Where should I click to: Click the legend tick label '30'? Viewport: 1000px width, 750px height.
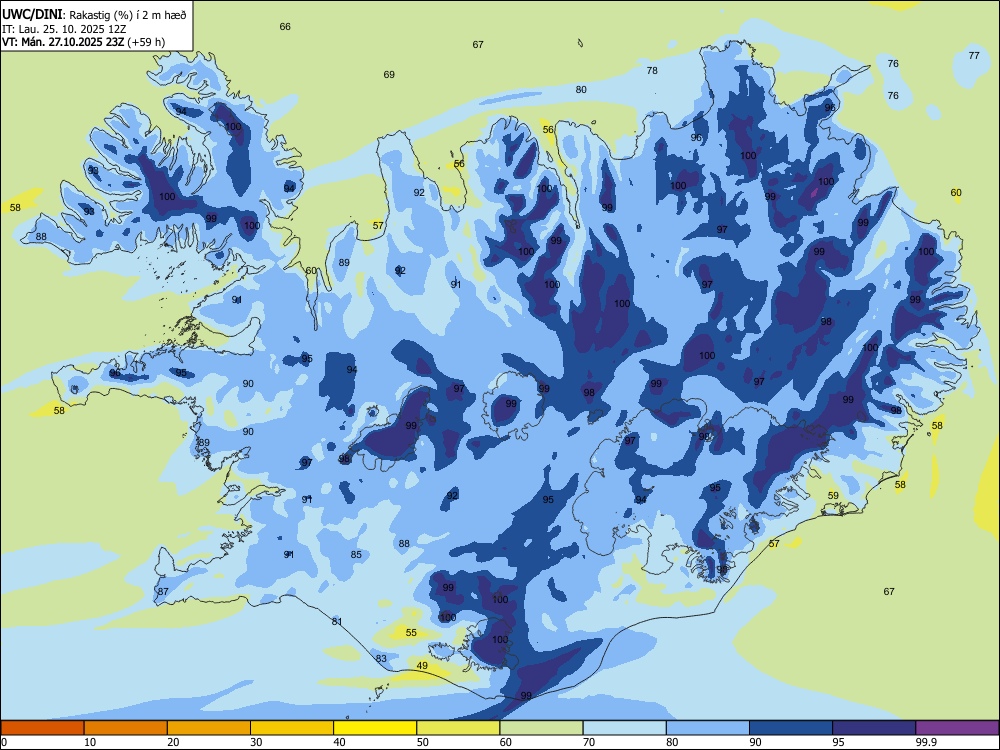pyautogui.click(x=256, y=742)
